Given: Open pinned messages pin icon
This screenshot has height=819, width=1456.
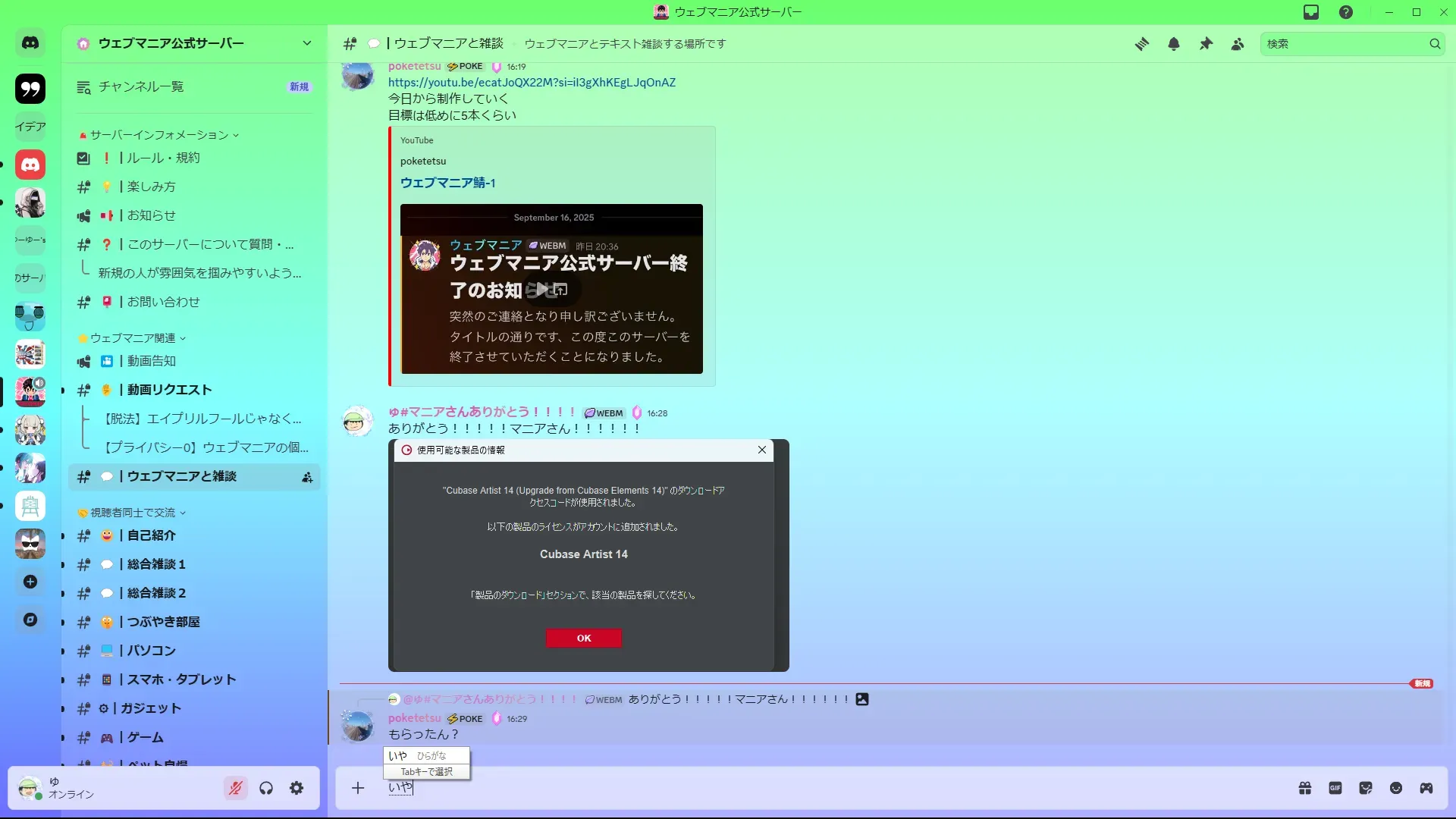Looking at the screenshot, I should (1206, 44).
